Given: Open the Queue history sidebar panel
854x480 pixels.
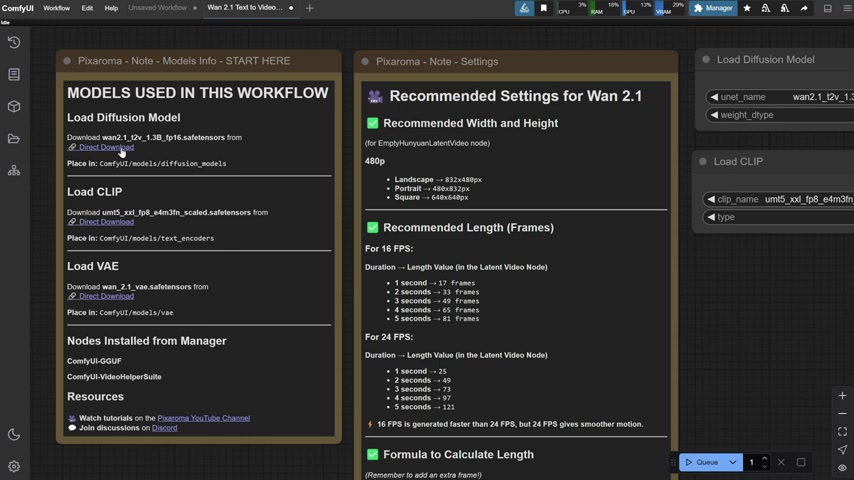Looking at the screenshot, I should [14, 42].
